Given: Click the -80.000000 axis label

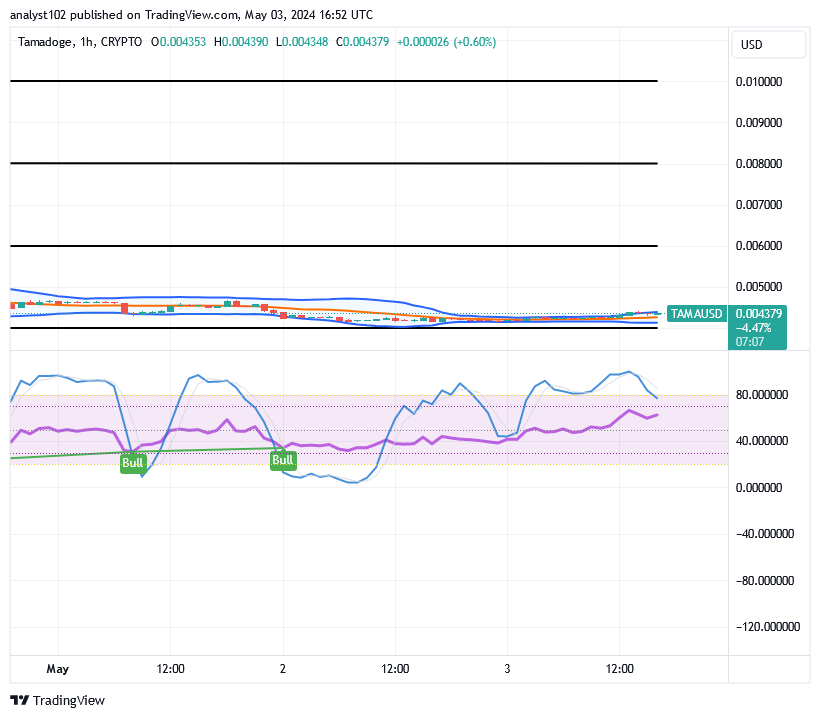Looking at the screenshot, I should click(x=765, y=580).
